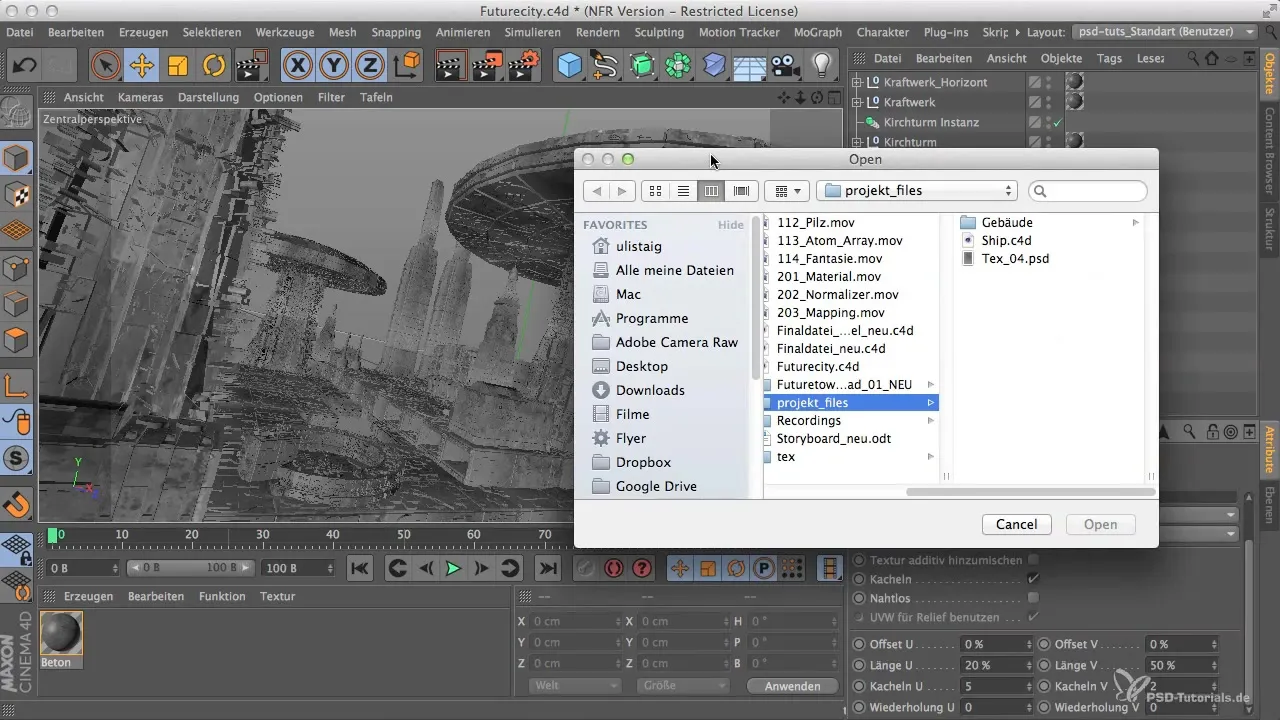
Task: Select the Live Selection arrow tool
Action: 105,66
